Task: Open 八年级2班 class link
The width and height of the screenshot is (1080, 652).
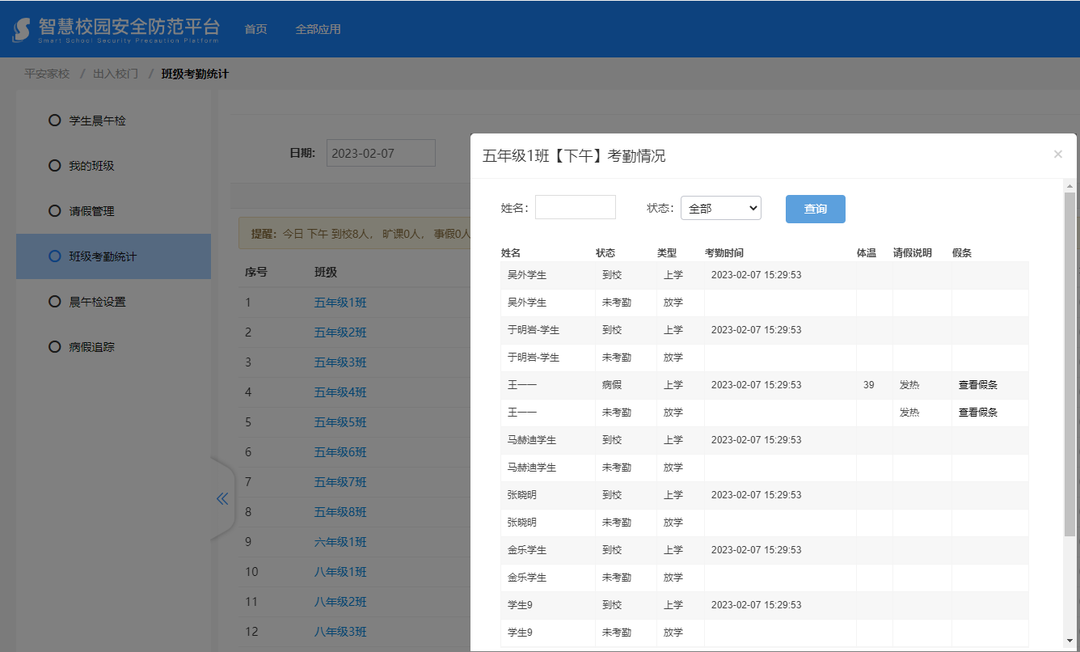Action: (x=340, y=602)
